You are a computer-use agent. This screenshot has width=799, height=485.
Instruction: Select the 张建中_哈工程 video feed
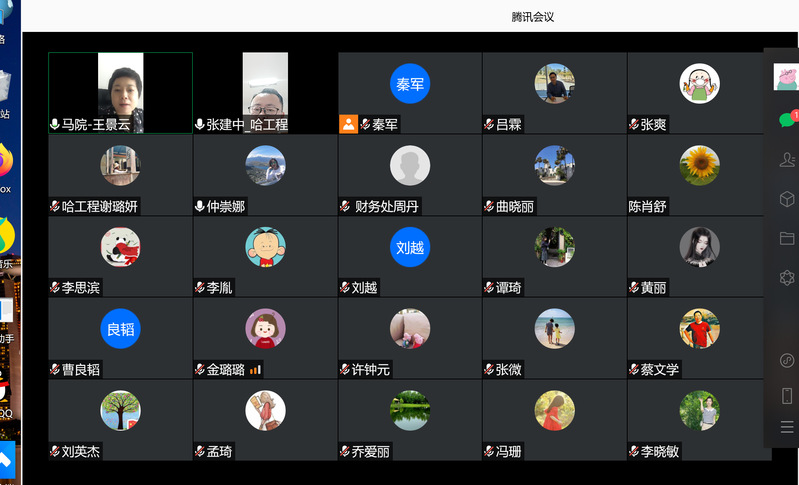265,92
